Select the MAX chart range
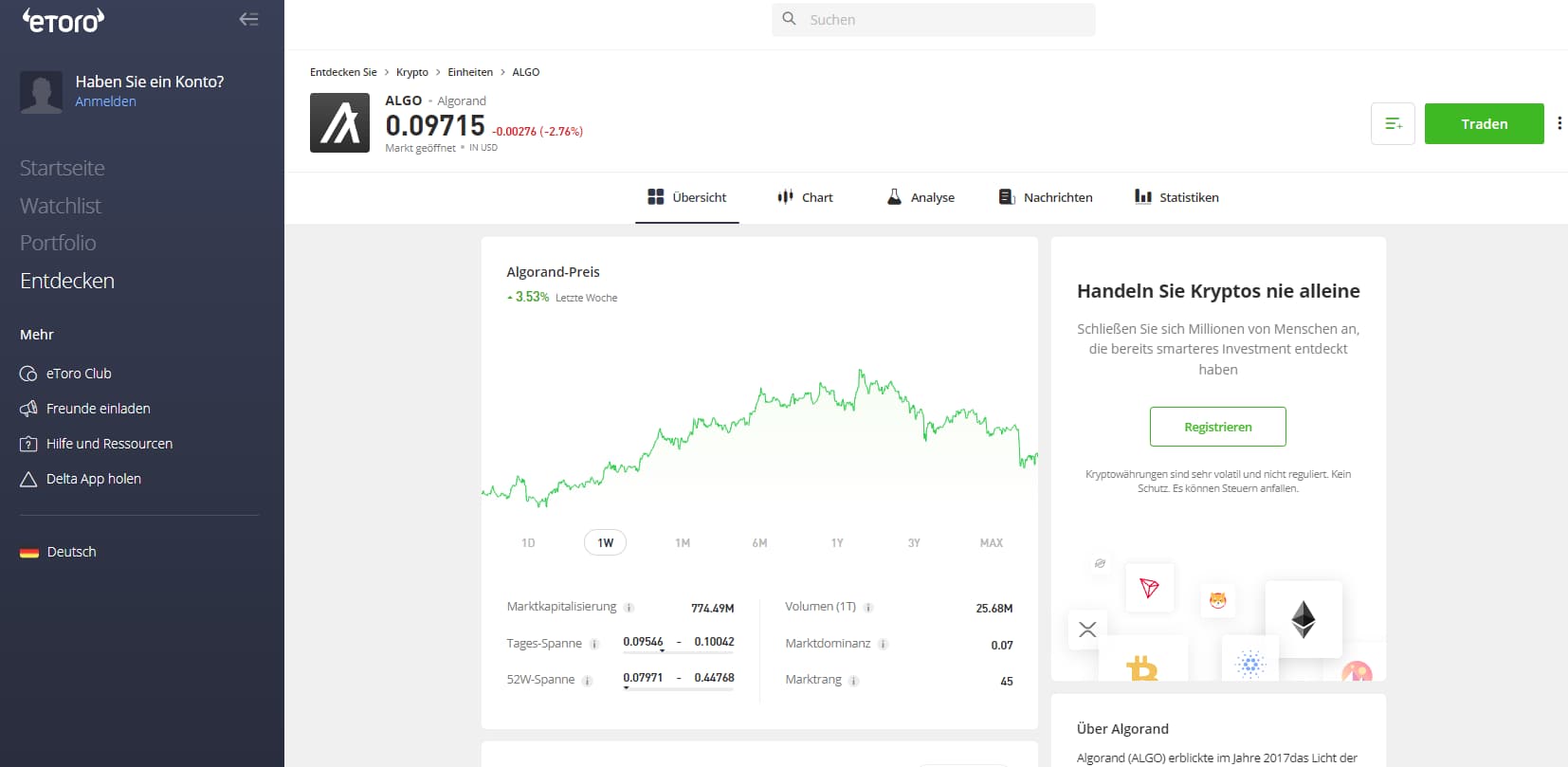Screen dimensions: 1568x767 tap(992, 543)
